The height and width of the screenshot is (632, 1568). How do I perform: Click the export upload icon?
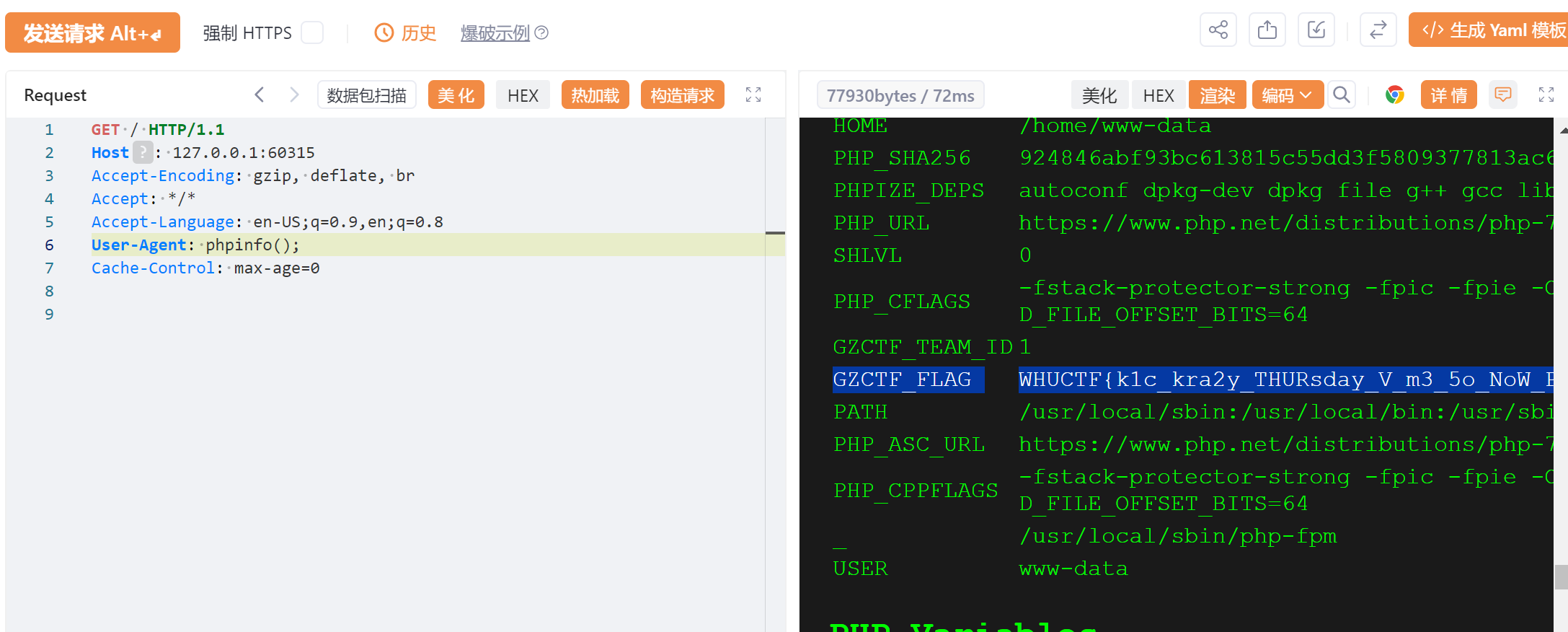click(x=1267, y=30)
